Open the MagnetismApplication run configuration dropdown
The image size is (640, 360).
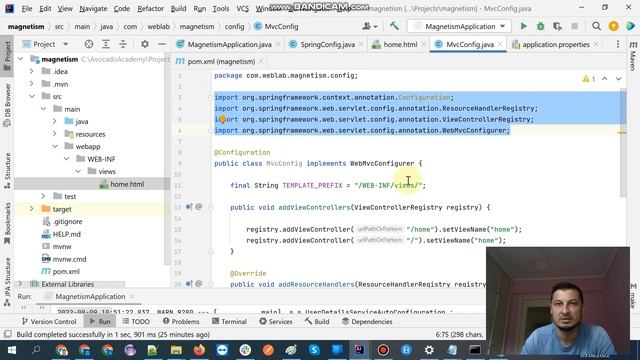459,26
